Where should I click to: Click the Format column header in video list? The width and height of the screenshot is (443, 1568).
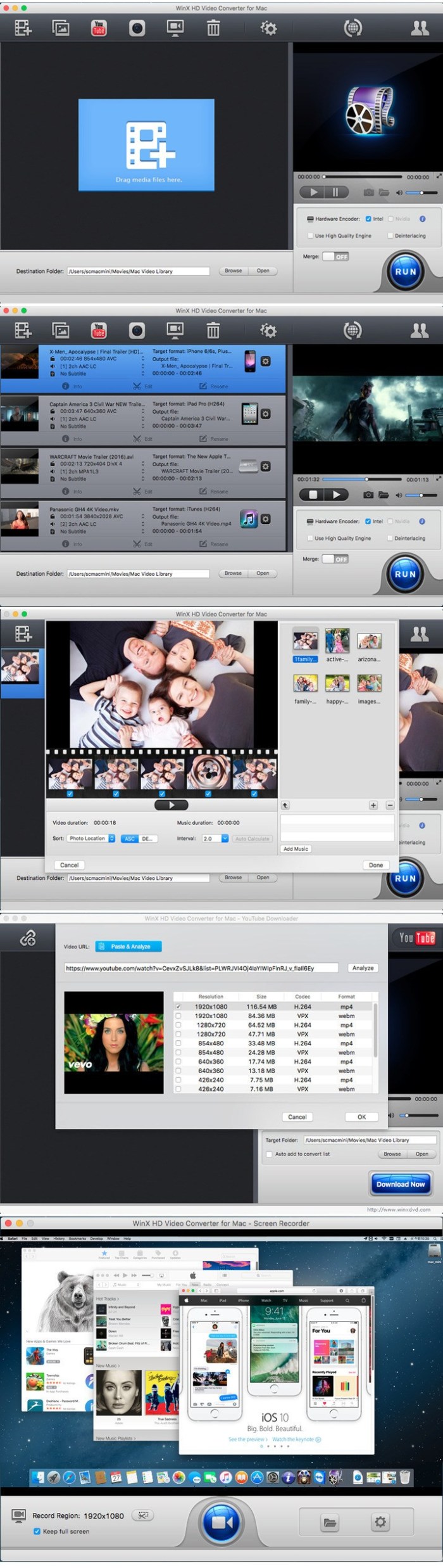point(346,997)
